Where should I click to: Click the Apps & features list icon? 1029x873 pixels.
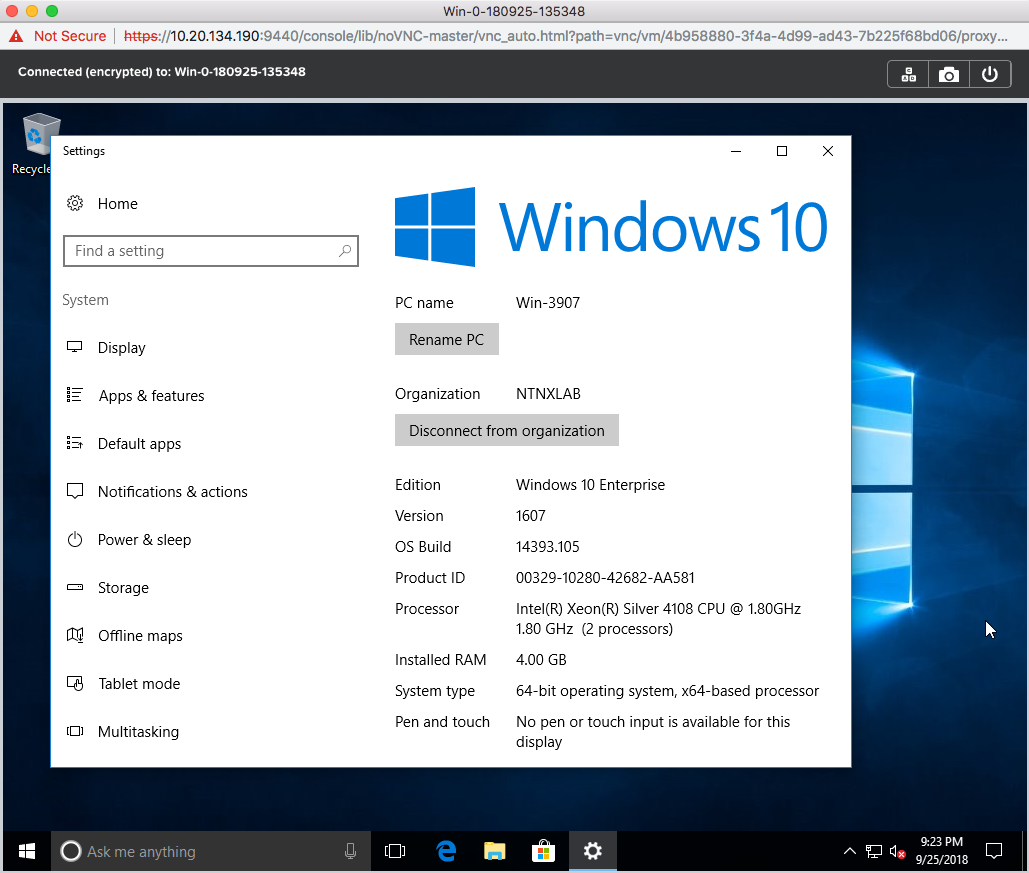75,394
